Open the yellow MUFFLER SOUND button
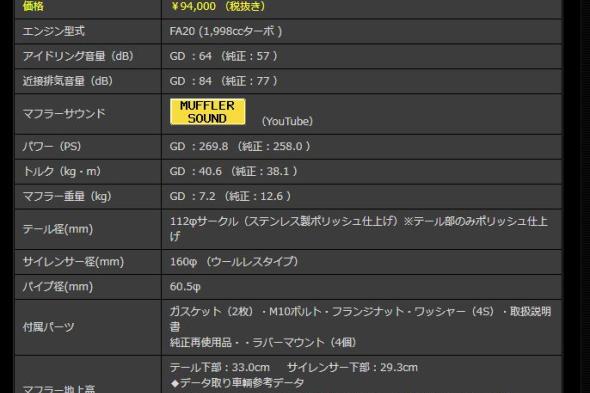The width and height of the screenshot is (590, 393). (x=208, y=112)
